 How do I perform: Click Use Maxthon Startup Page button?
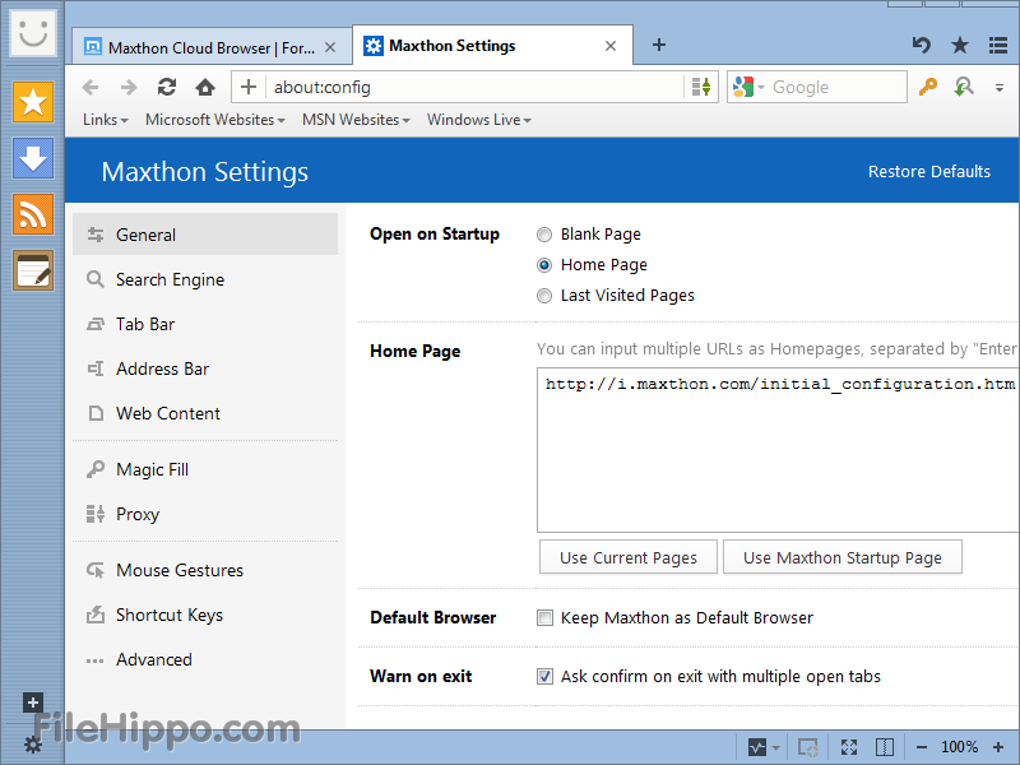842,557
